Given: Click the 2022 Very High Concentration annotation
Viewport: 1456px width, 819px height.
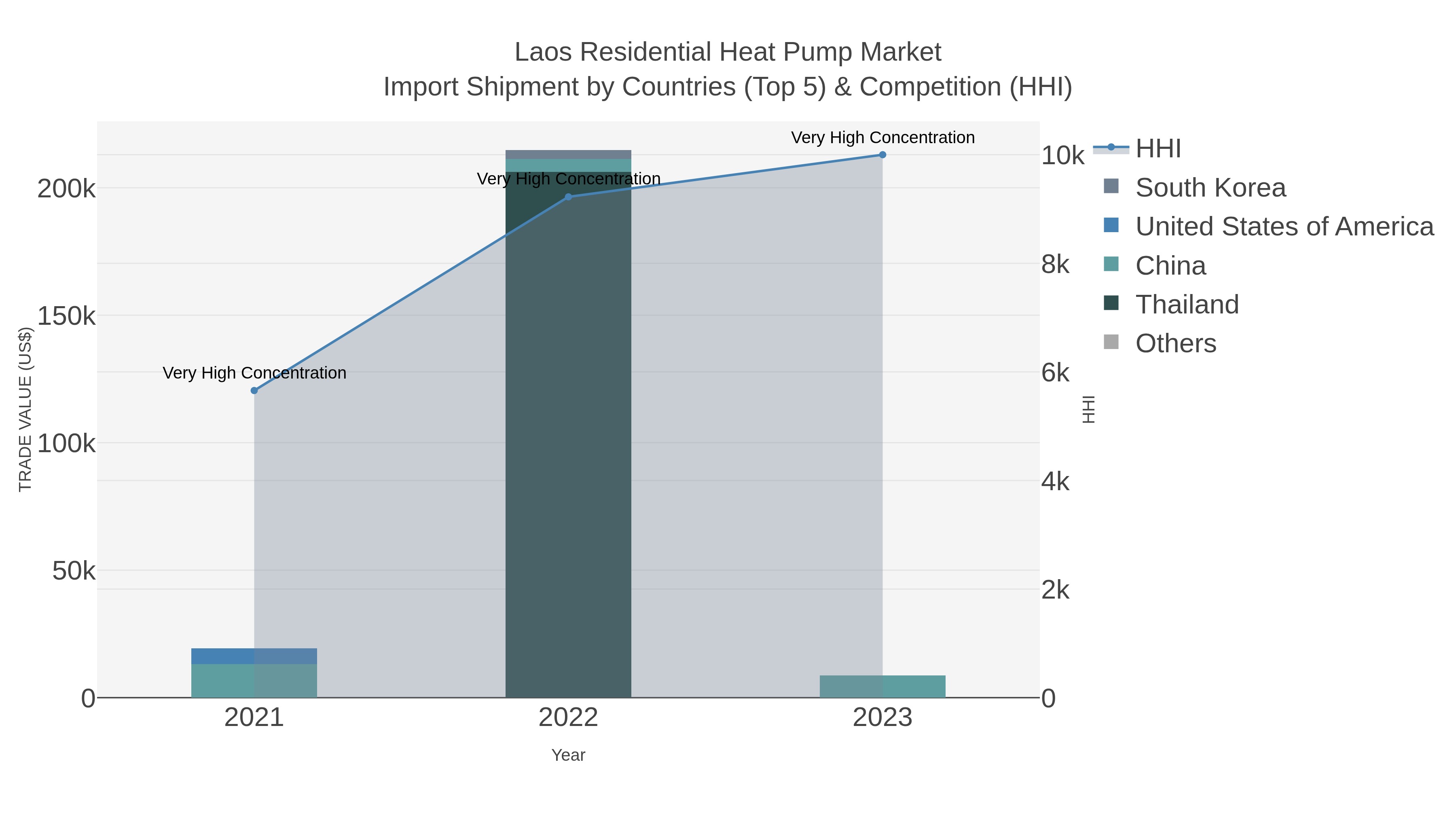Looking at the screenshot, I should 569,179.
